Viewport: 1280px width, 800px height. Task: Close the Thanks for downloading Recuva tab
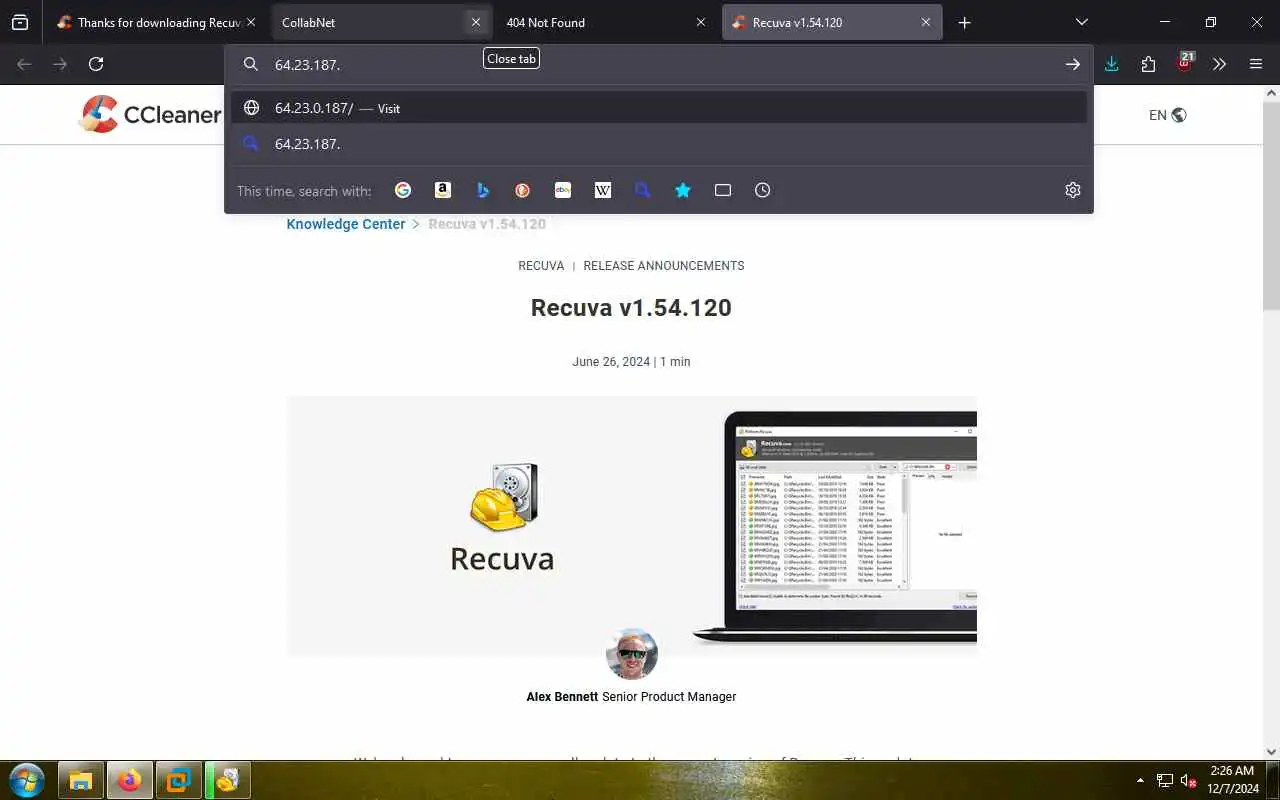pyautogui.click(x=251, y=22)
